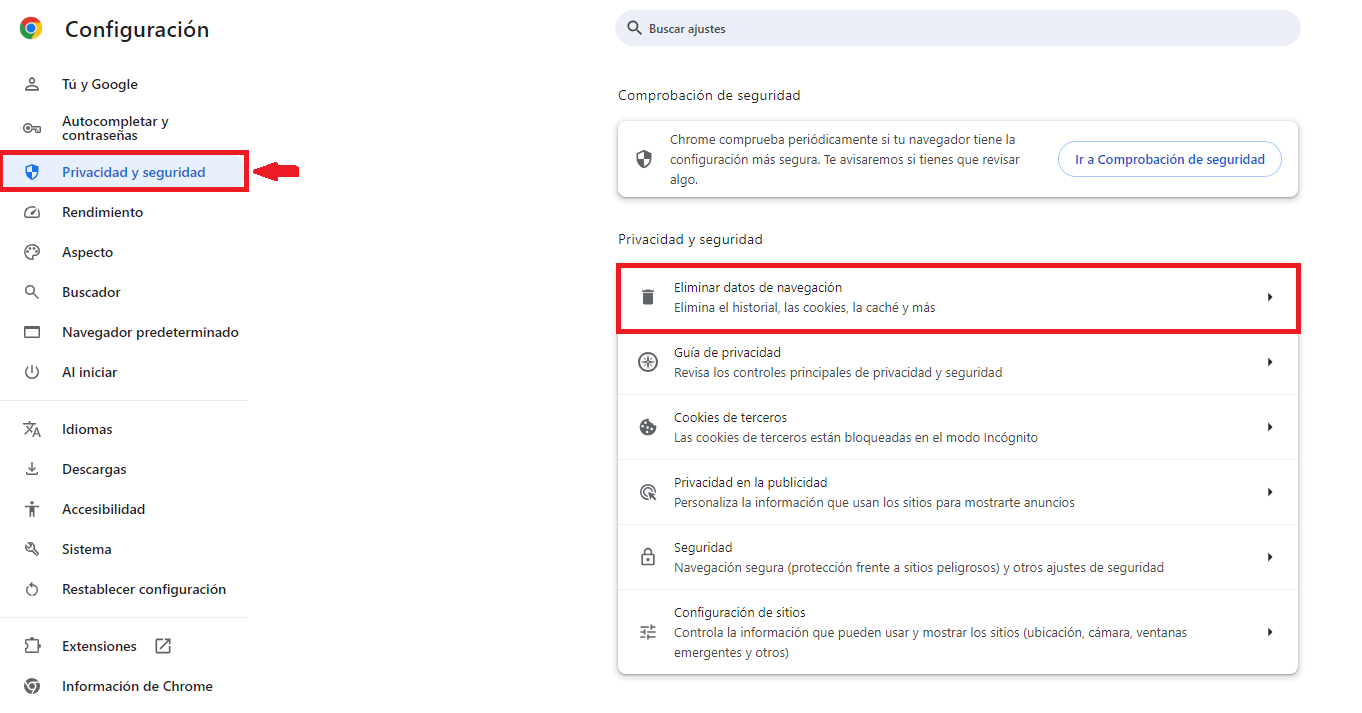The height and width of the screenshot is (713, 1362).
Task: Select the Idiomas translation icon
Action: [33, 428]
